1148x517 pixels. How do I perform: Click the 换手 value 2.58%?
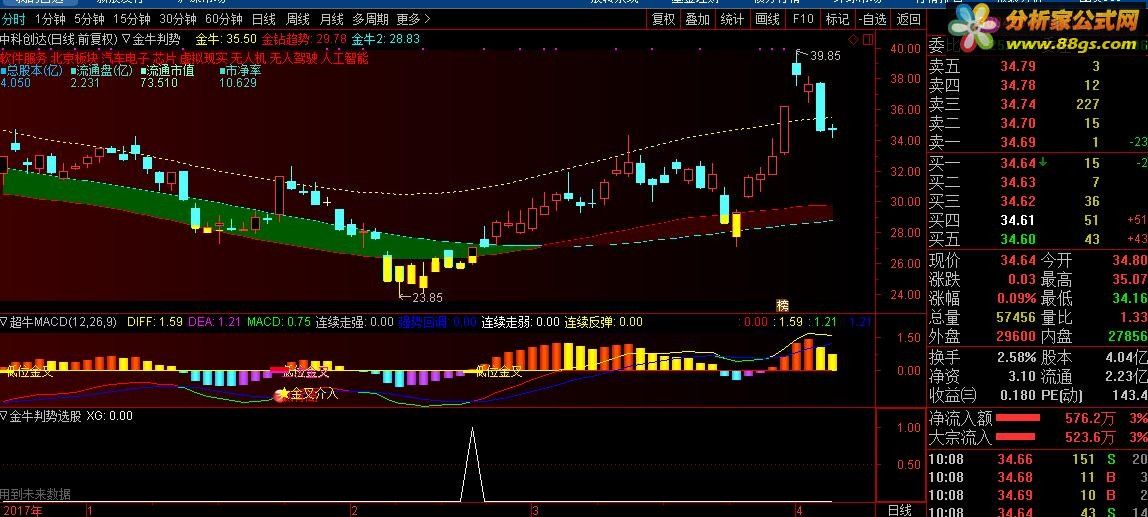tap(1017, 357)
